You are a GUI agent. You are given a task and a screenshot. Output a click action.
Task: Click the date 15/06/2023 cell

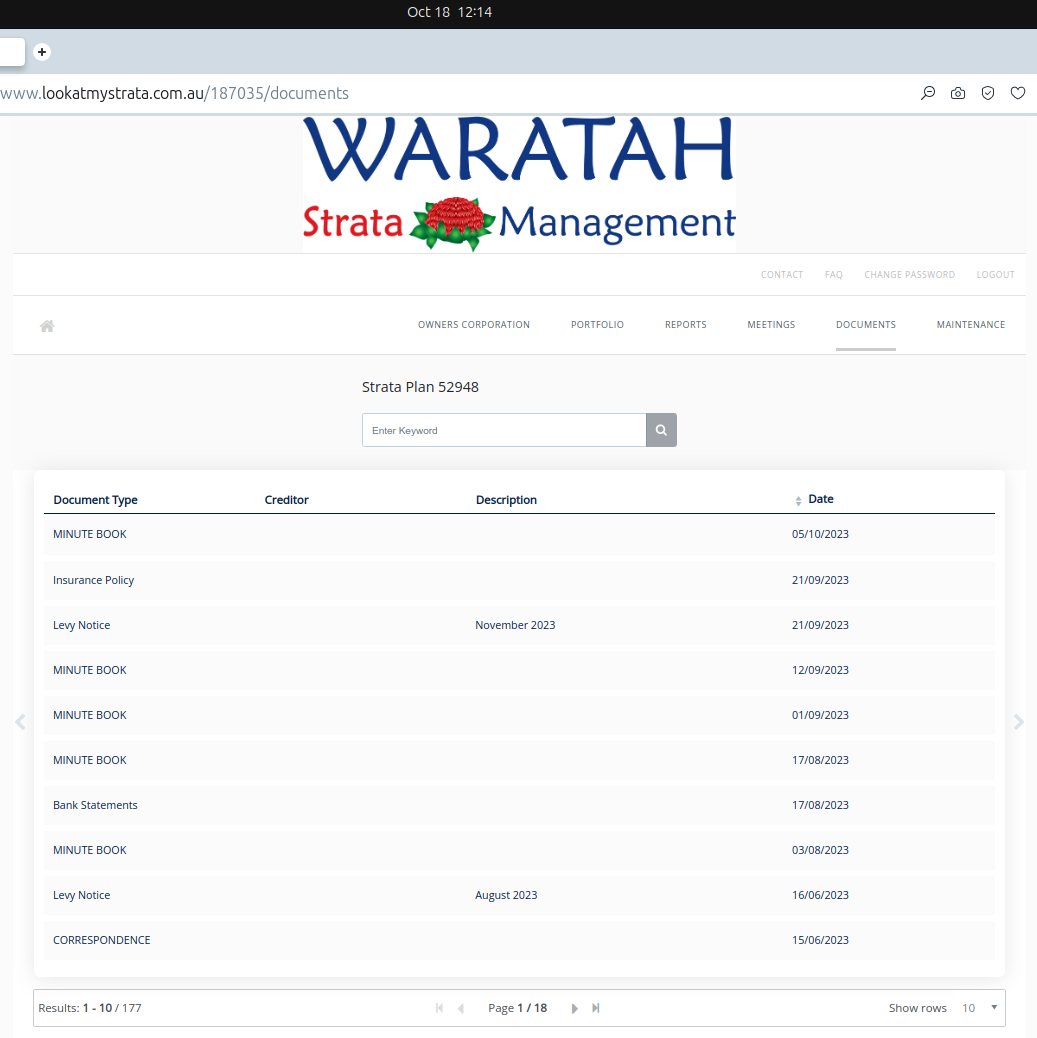(x=820, y=940)
